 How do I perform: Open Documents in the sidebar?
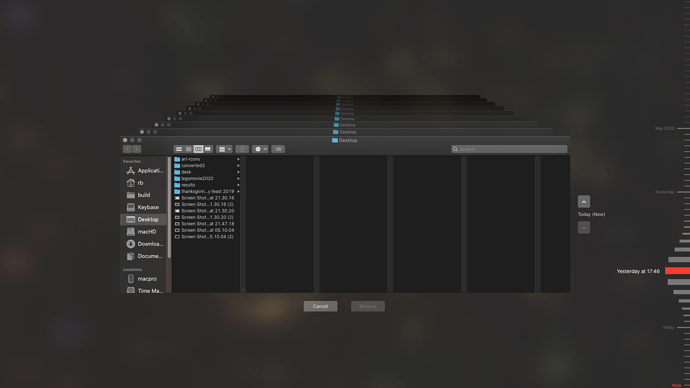143,256
